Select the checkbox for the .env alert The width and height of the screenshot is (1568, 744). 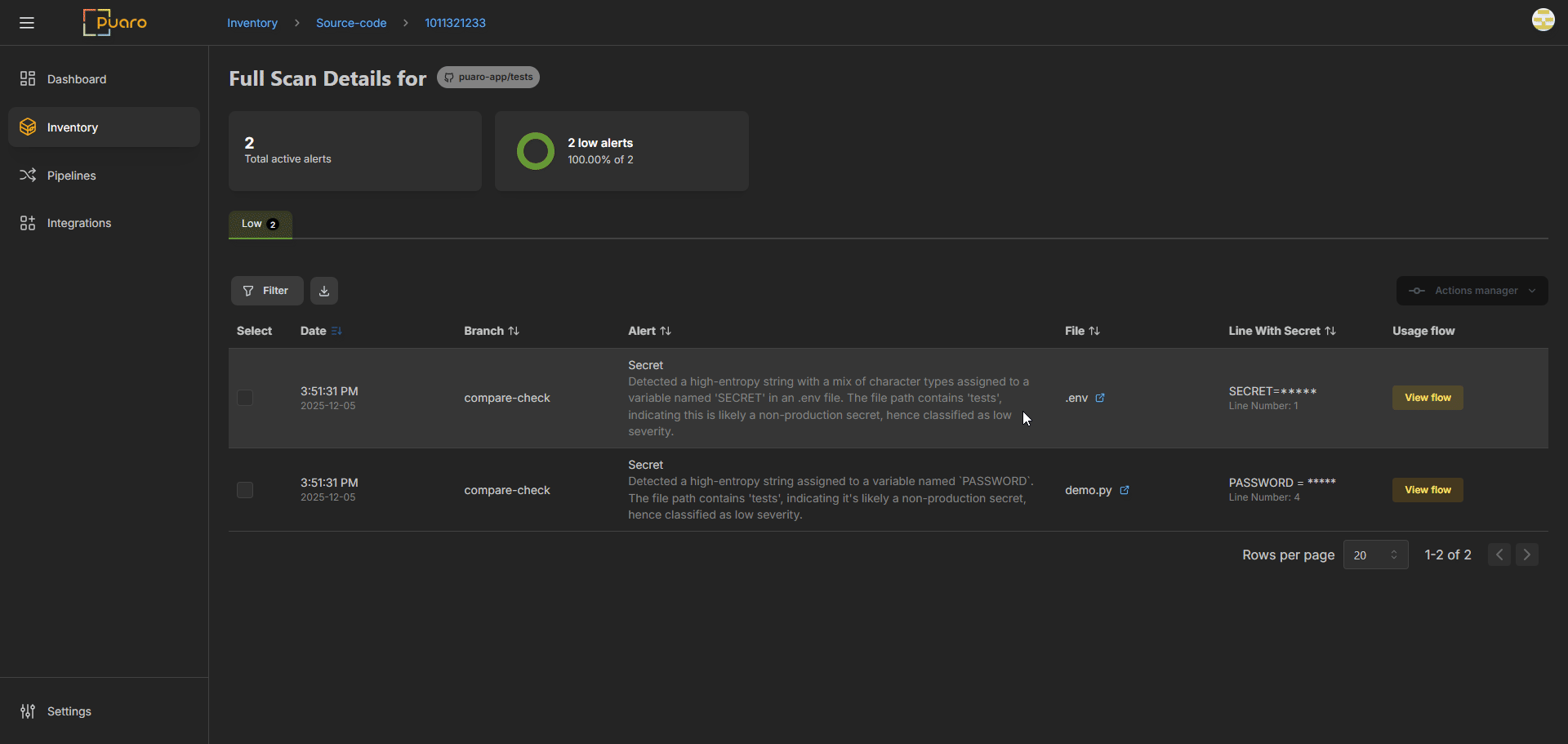click(x=245, y=398)
